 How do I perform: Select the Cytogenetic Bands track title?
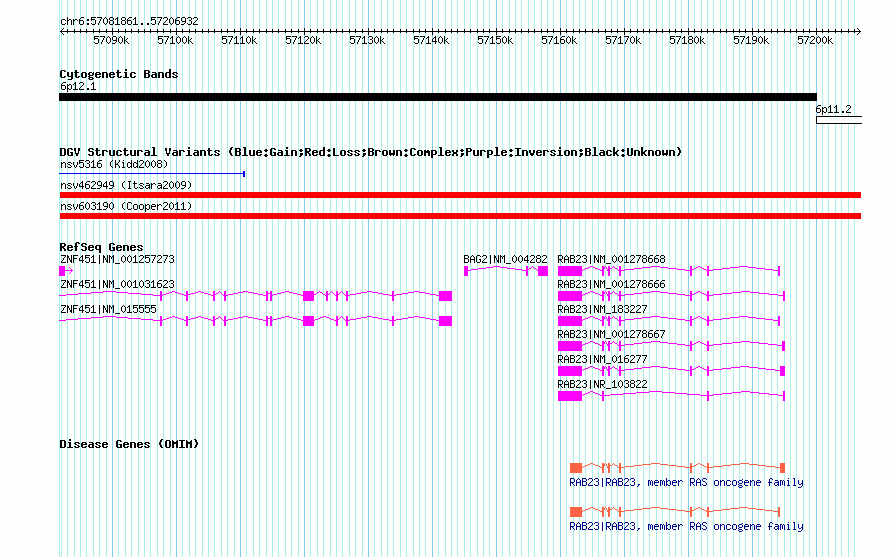pos(119,74)
